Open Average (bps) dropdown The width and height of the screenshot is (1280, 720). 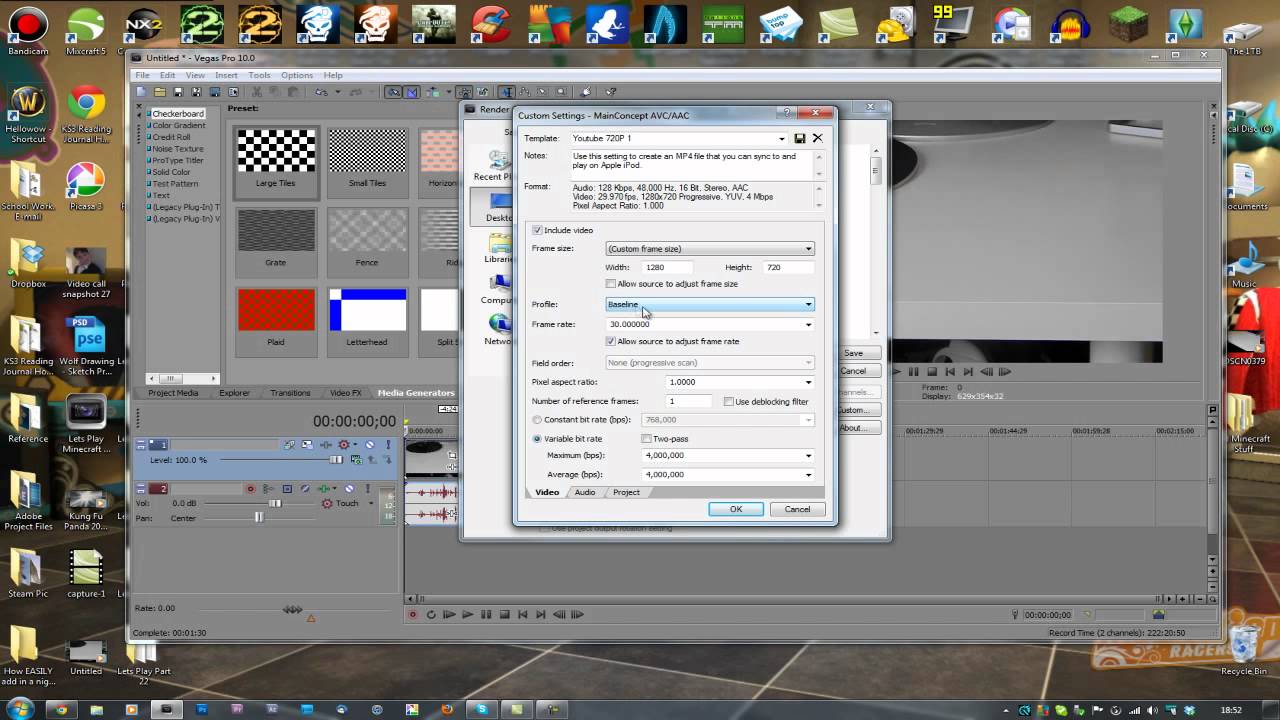(728, 474)
